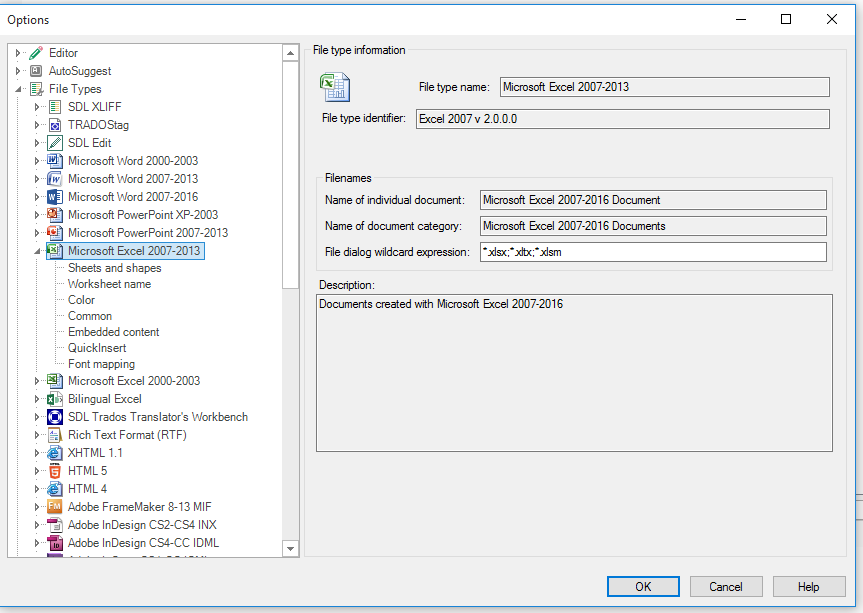Viewport: 863px width, 613px height.
Task: Click the Cancel button
Action: tap(726, 587)
